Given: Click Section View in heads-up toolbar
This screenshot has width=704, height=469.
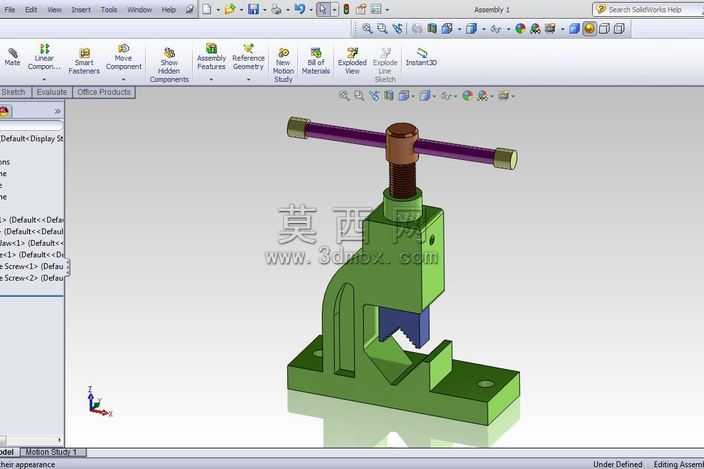Looking at the screenshot, I should pyautogui.click(x=389, y=96).
